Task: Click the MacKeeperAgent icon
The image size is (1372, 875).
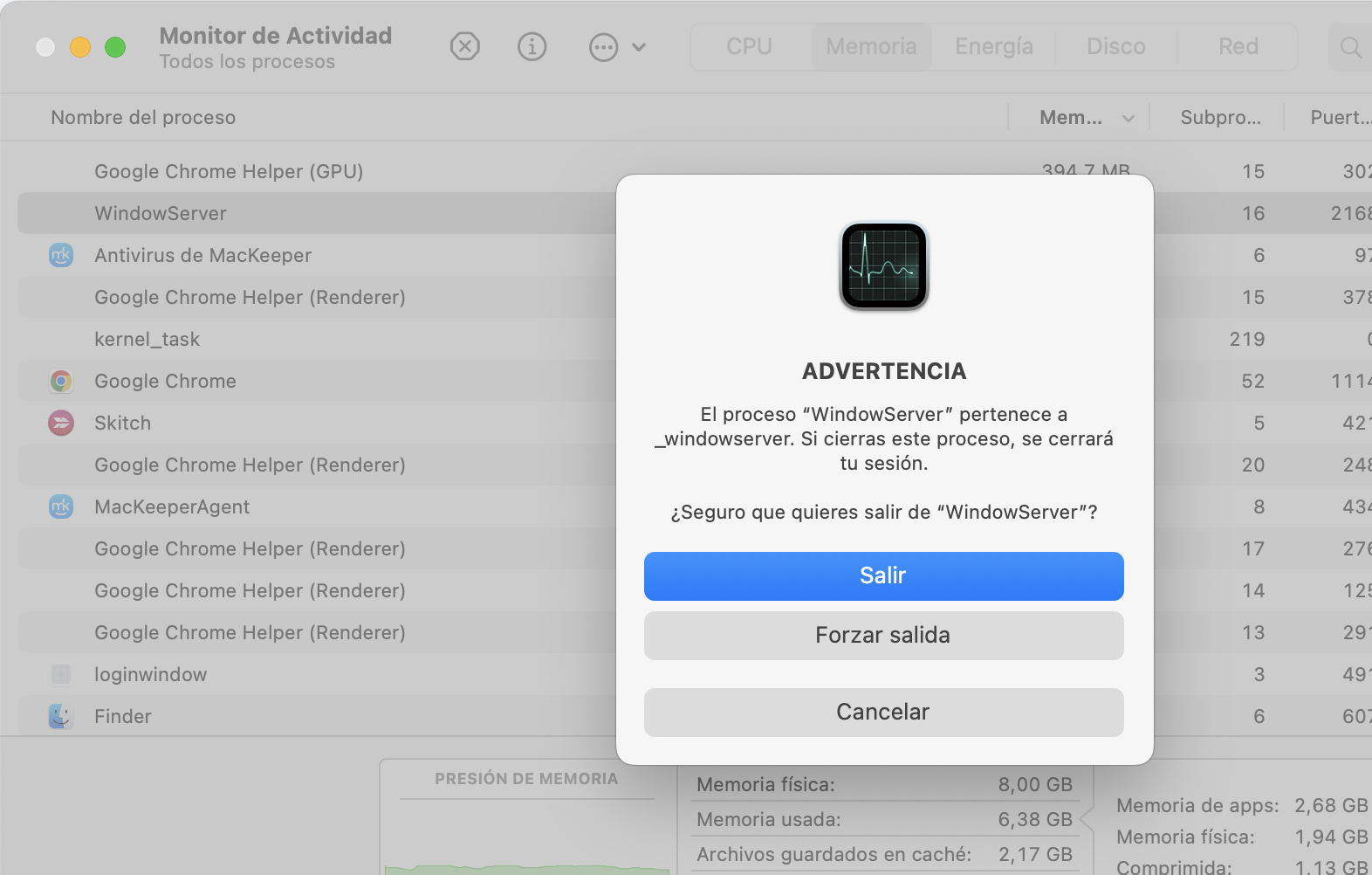Action: pos(61,506)
